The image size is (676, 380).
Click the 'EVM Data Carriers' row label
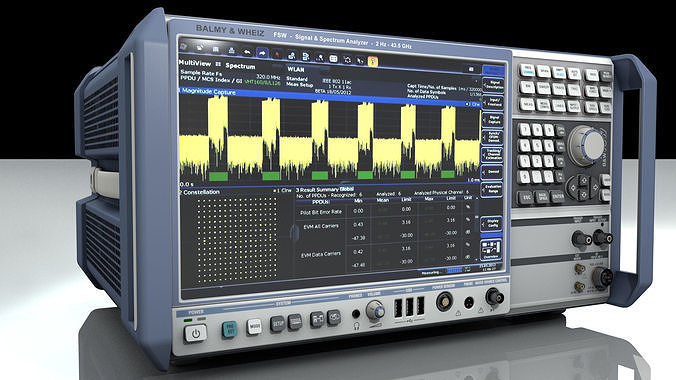click(x=321, y=254)
